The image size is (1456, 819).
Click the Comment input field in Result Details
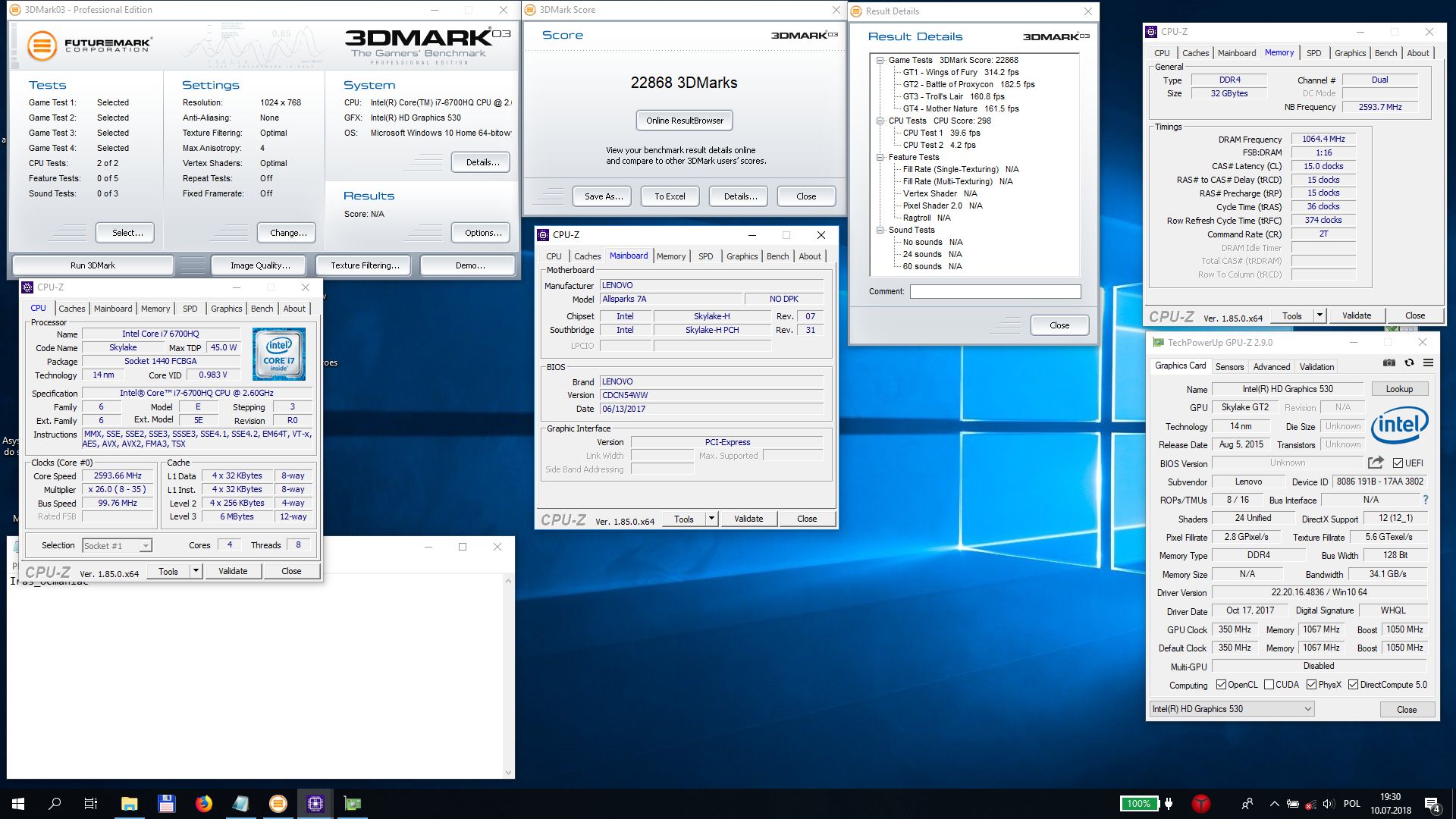click(x=995, y=291)
